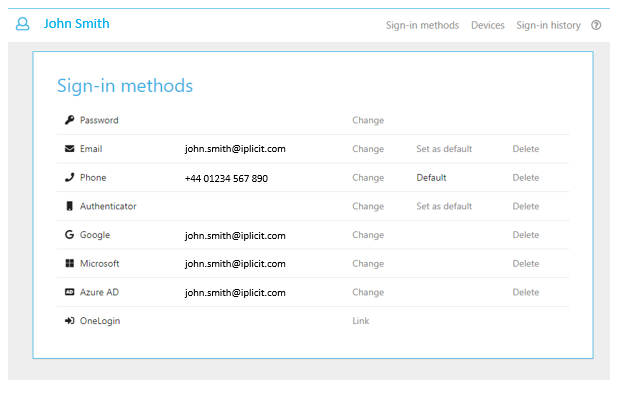Set Authenticator as default method
The height and width of the screenshot is (397, 631).
click(444, 206)
